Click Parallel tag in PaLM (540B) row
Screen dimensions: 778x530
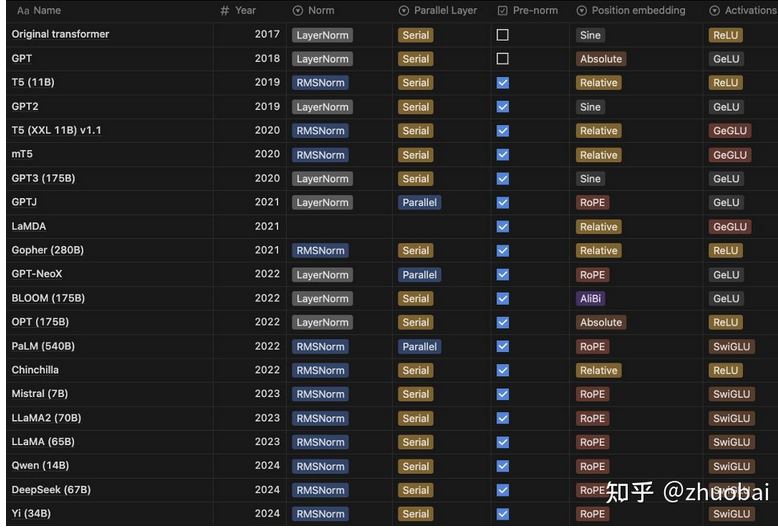coord(419,346)
